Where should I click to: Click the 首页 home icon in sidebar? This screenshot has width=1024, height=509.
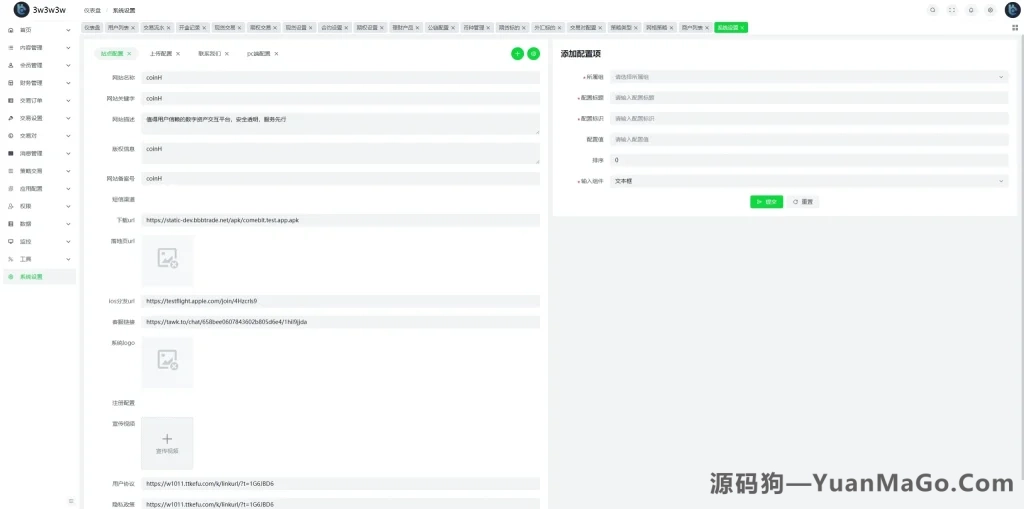tap(10, 30)
